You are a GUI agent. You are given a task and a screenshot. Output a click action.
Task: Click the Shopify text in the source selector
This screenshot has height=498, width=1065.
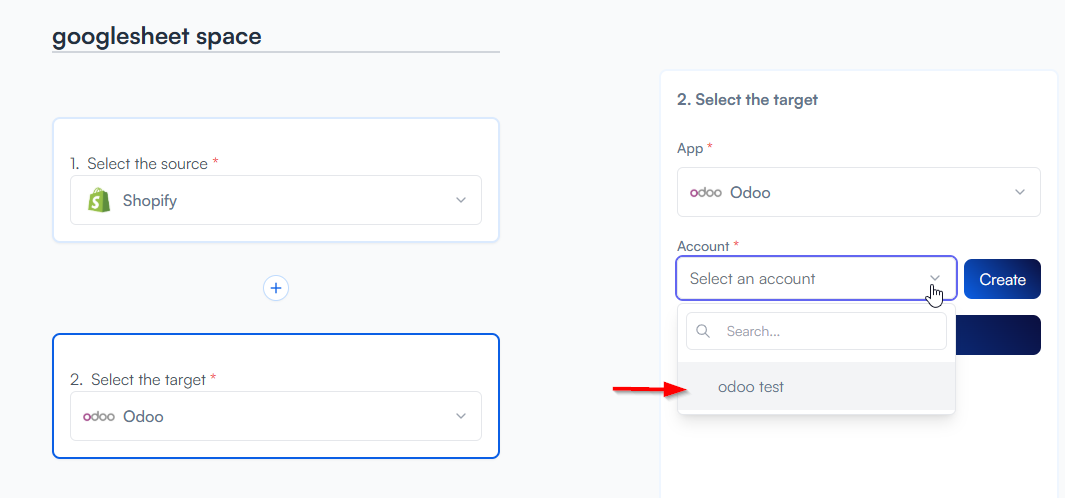click(150, 200)
